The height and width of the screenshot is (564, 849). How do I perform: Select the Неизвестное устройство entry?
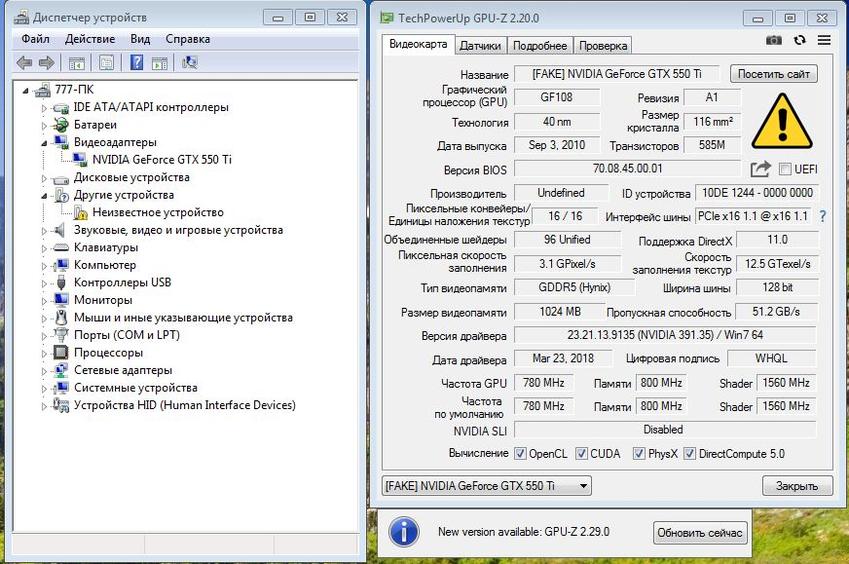pos(158,212)
